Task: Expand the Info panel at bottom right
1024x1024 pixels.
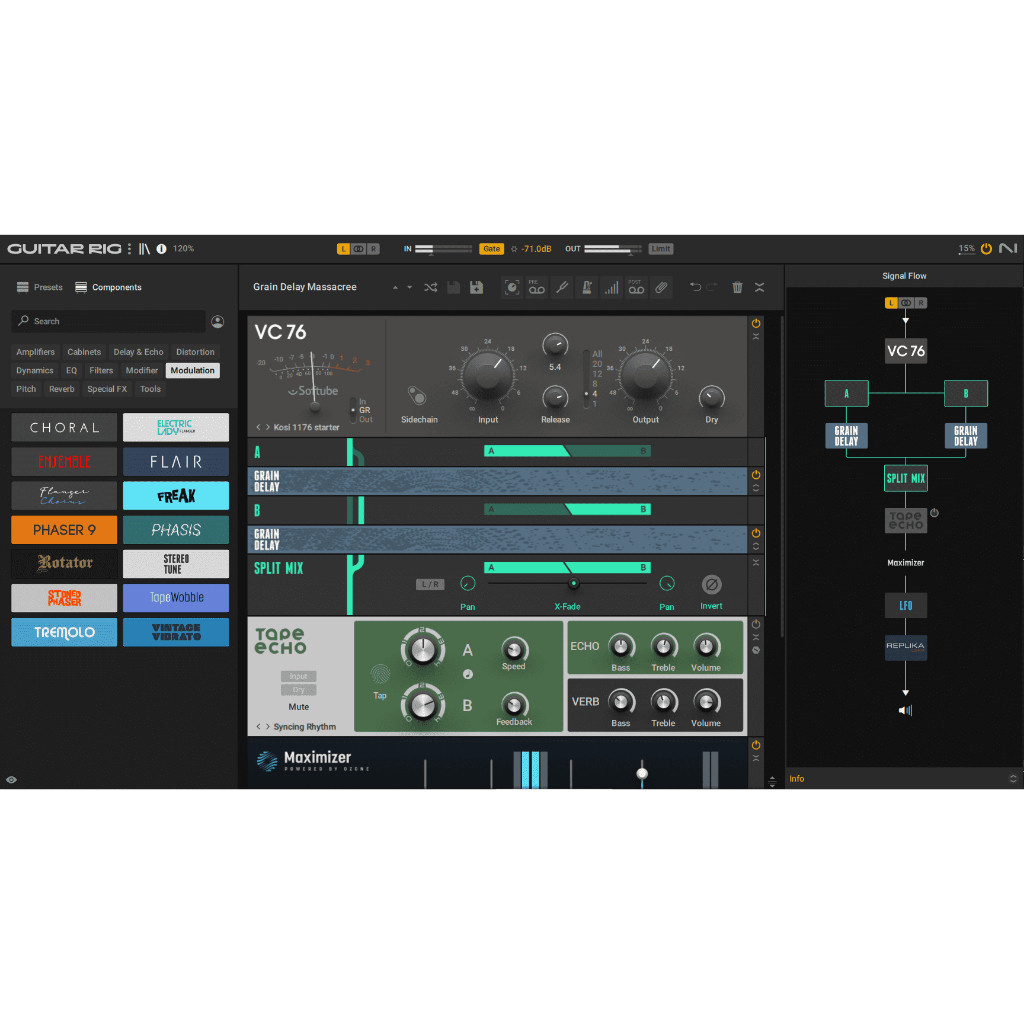Action: tap(1013, 778)
